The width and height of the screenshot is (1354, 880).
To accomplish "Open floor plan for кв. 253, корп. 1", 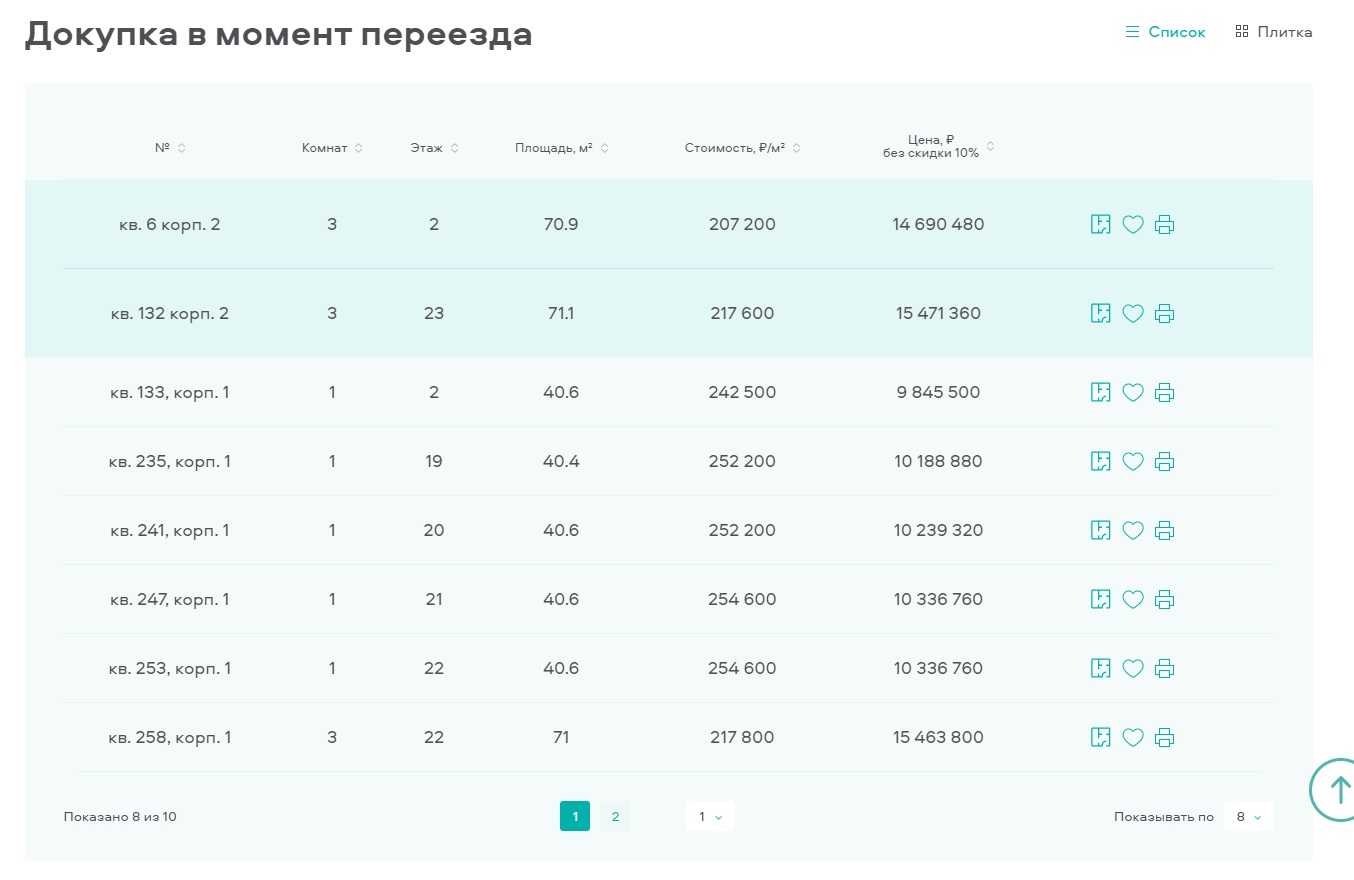I will tap(1100, 668).
